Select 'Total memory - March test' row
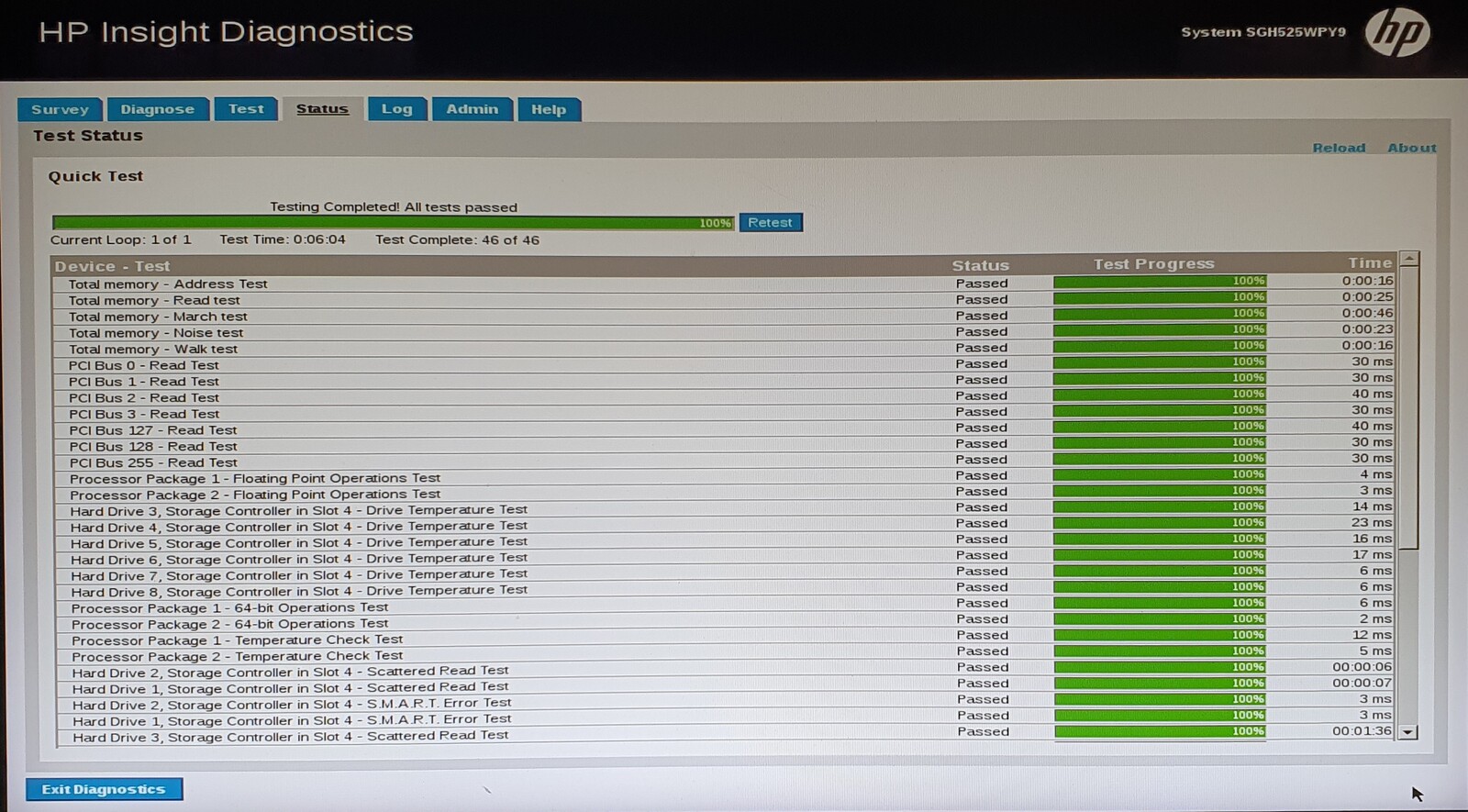 pos(724,317)
